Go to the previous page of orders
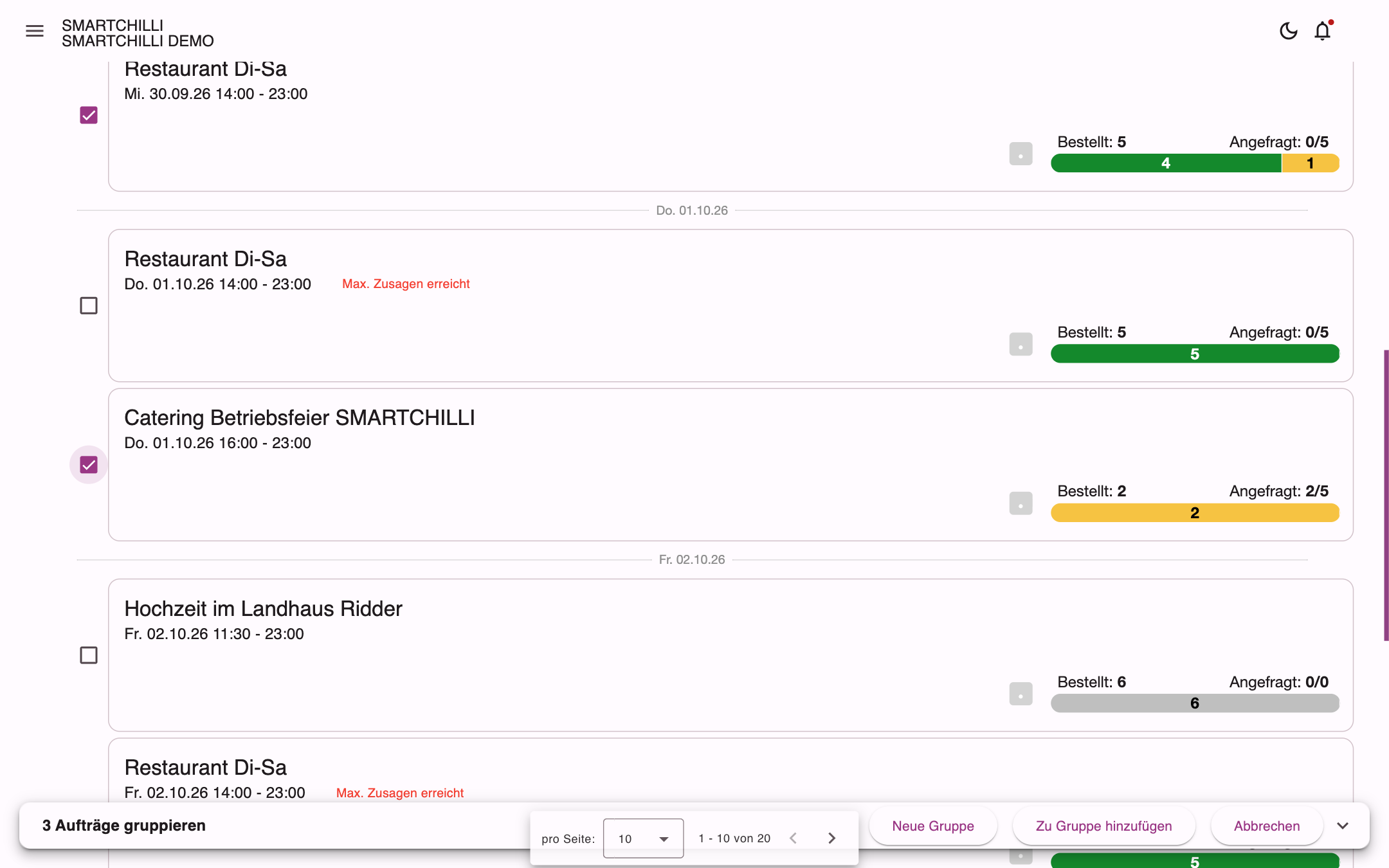Image resolution: width=1389 pixels, height=868 pixels. point(794,838)
